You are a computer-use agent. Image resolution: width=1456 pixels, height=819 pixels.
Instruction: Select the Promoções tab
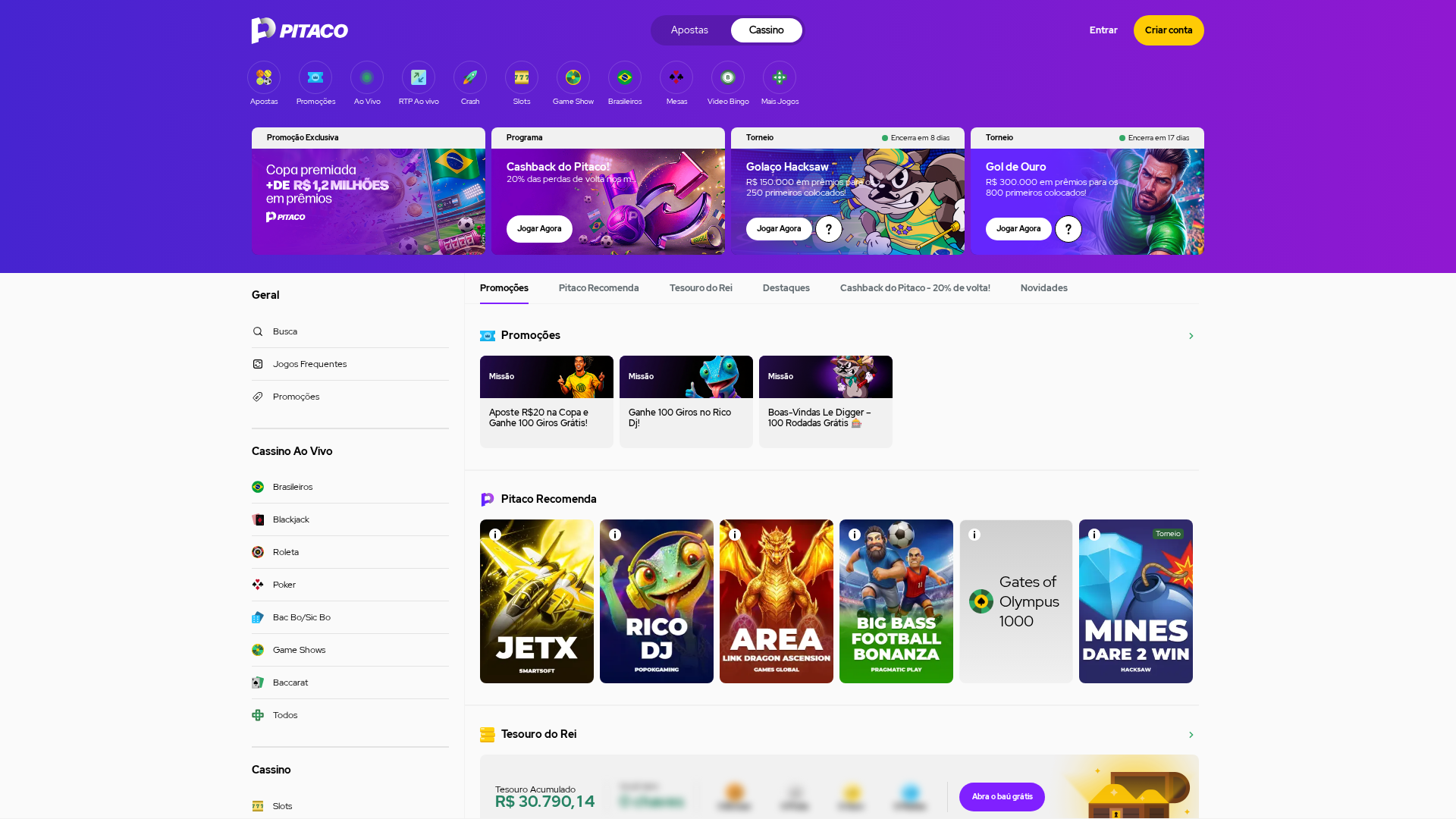504,288
